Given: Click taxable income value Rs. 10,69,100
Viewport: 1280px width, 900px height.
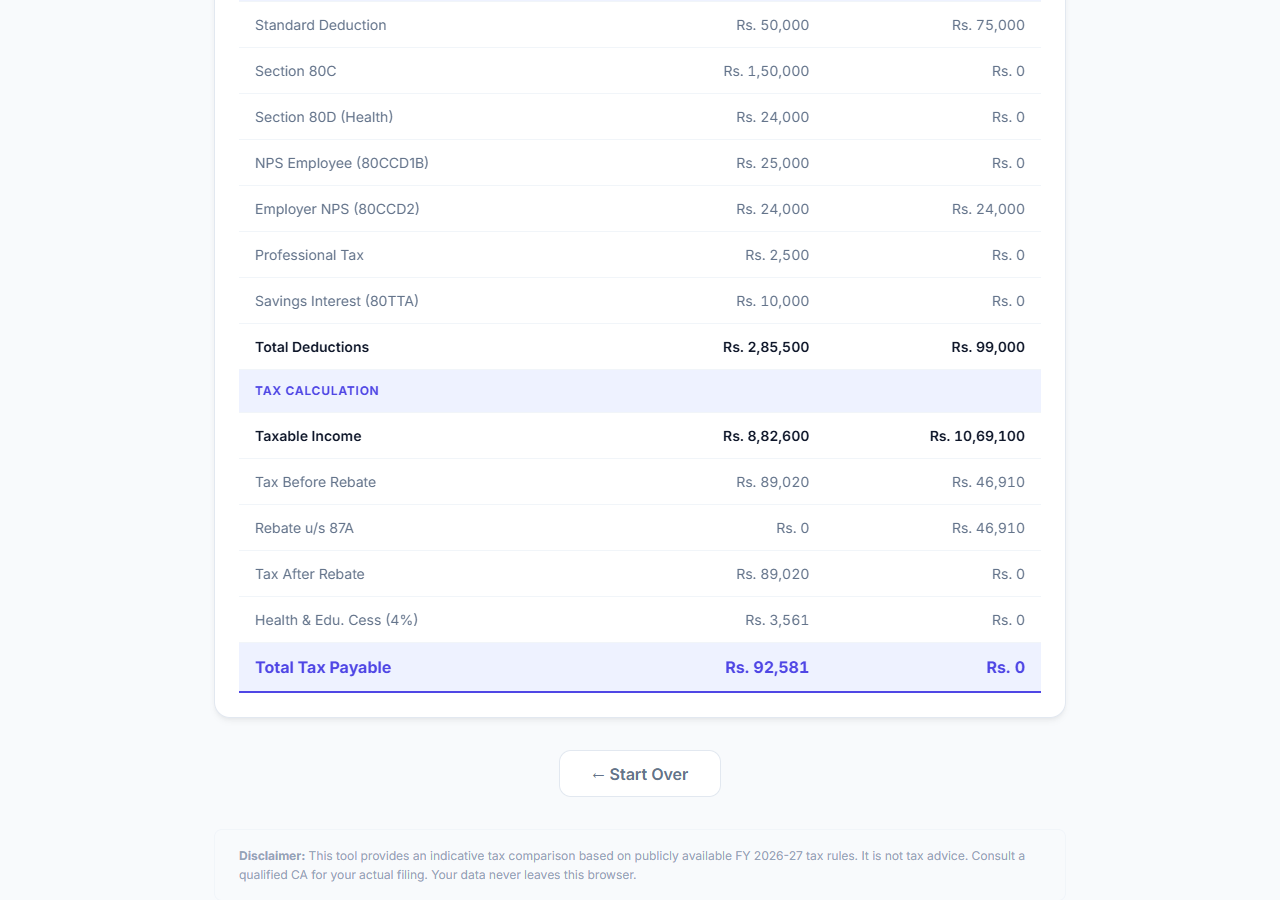Looking at the screenshot, I should (977, 436).
